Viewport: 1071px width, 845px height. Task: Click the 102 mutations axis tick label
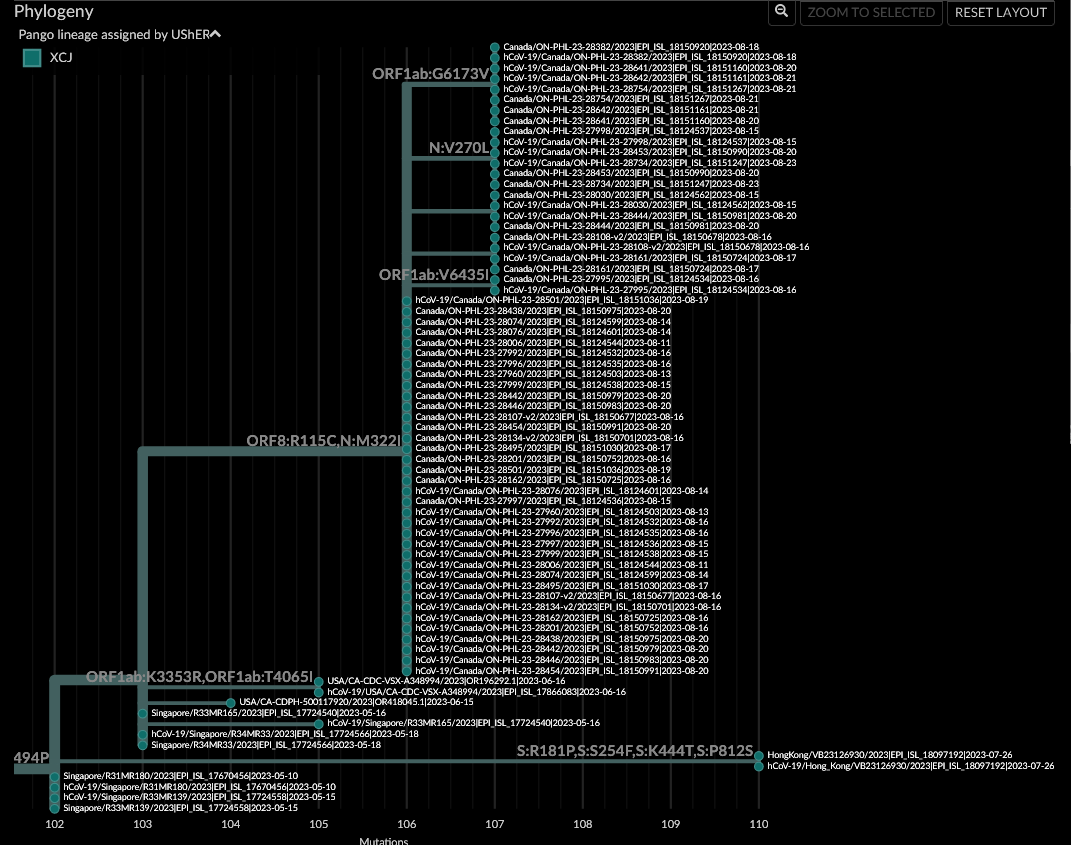tap(55, 825)
